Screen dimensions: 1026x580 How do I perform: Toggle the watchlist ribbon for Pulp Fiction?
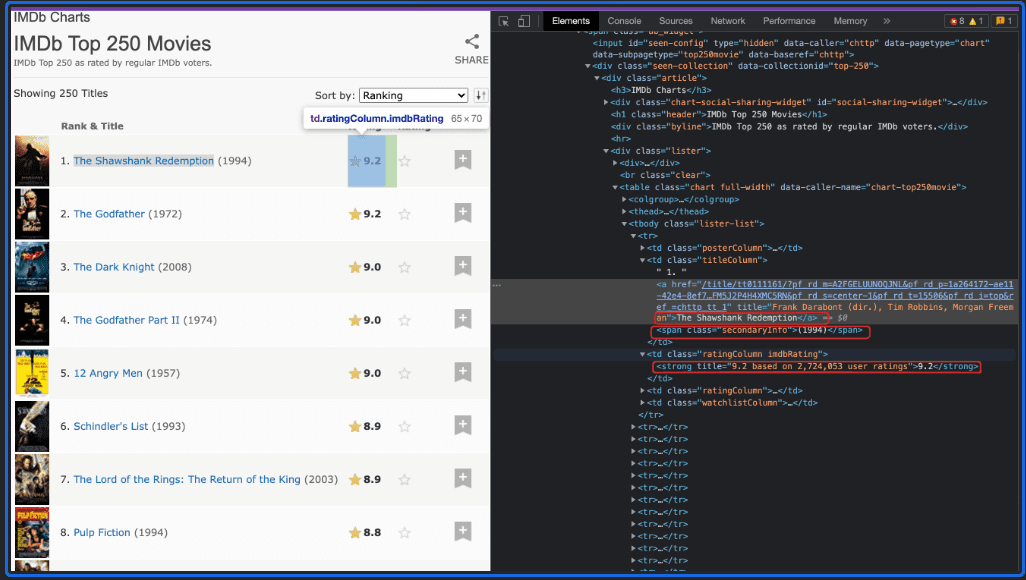coord(462,531)
